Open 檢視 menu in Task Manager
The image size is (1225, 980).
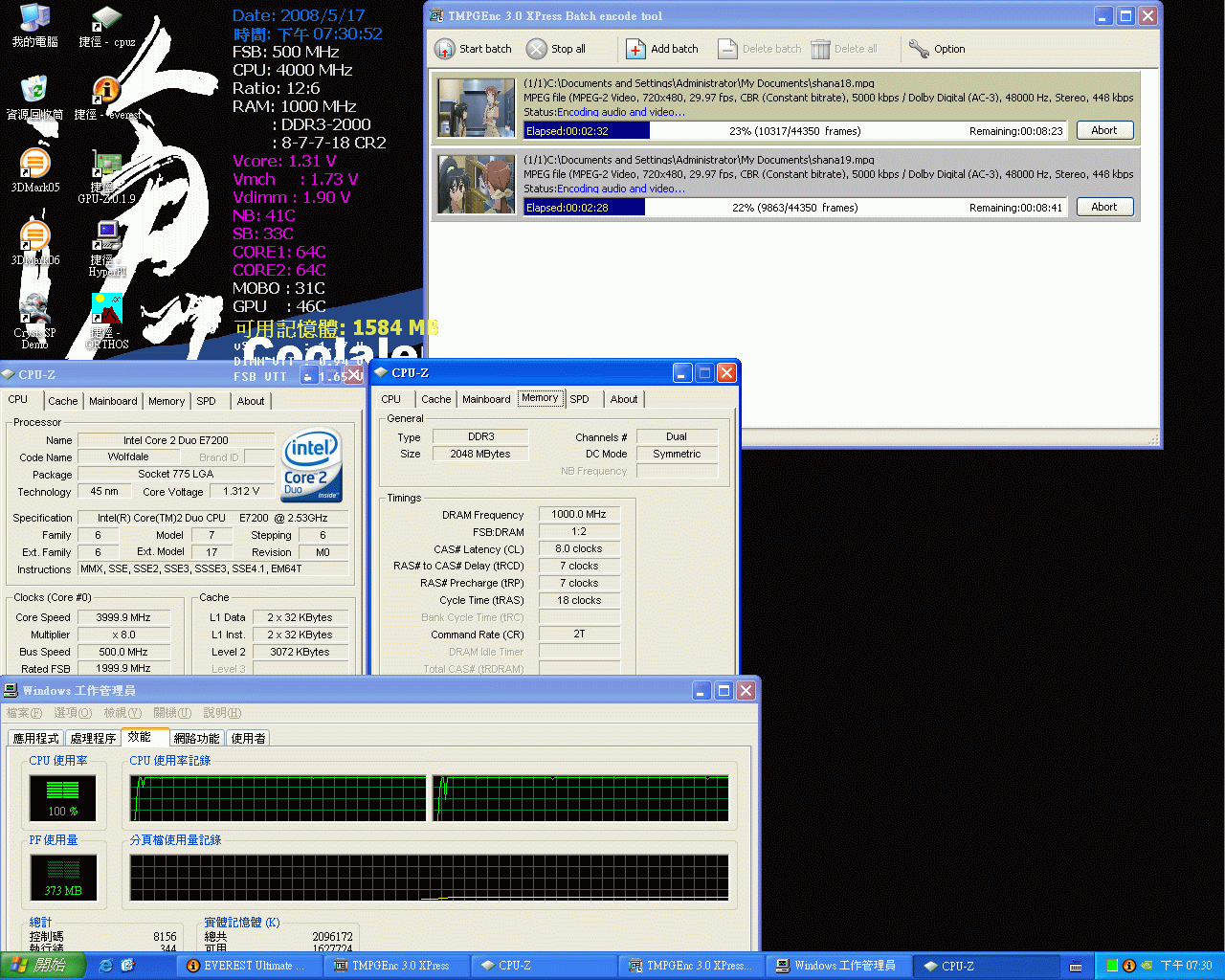(x=122, y=713)
